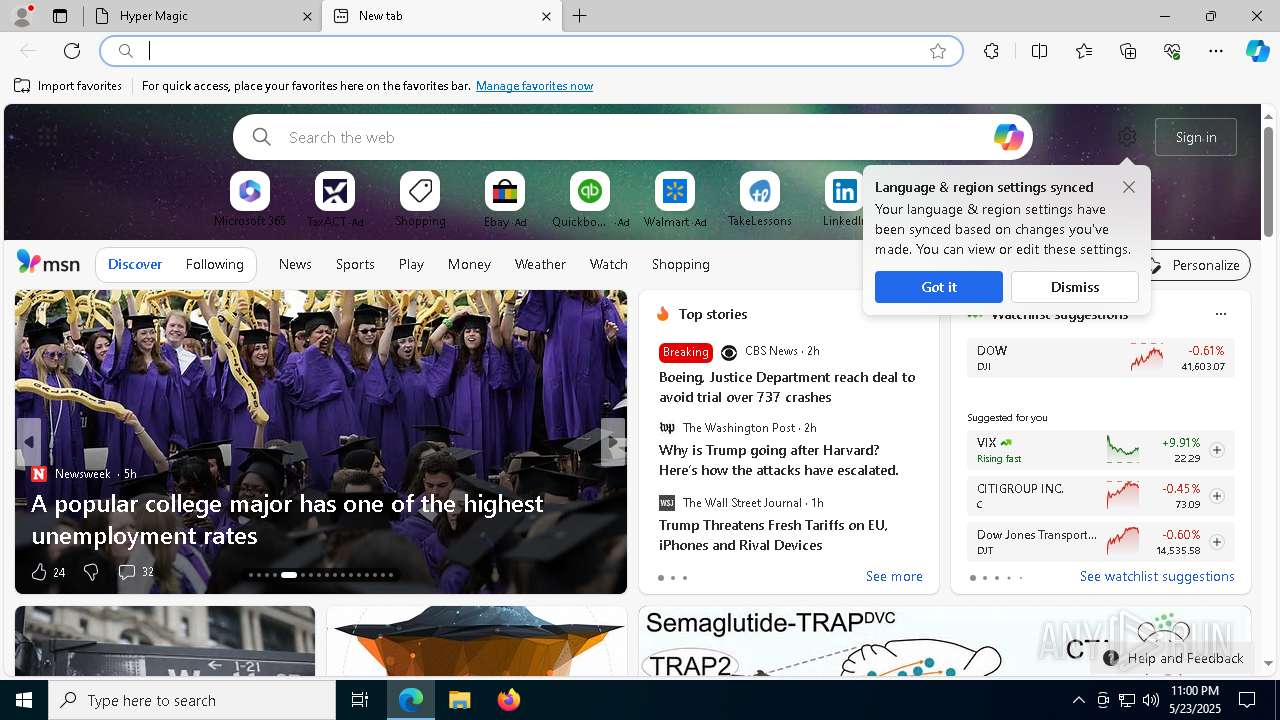Select the Discover feed tab
The height and width of the screenshot is (720, 1280).
(x=135, y=264)
